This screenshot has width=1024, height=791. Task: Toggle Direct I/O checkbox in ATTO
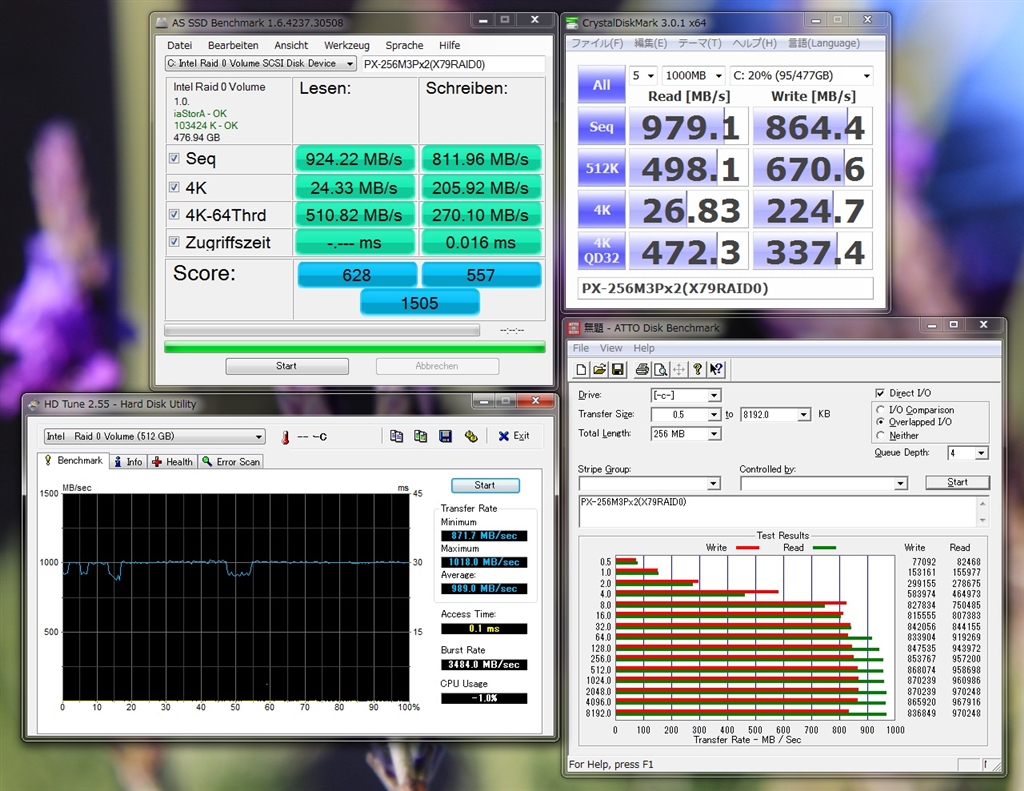coord(880,393)
